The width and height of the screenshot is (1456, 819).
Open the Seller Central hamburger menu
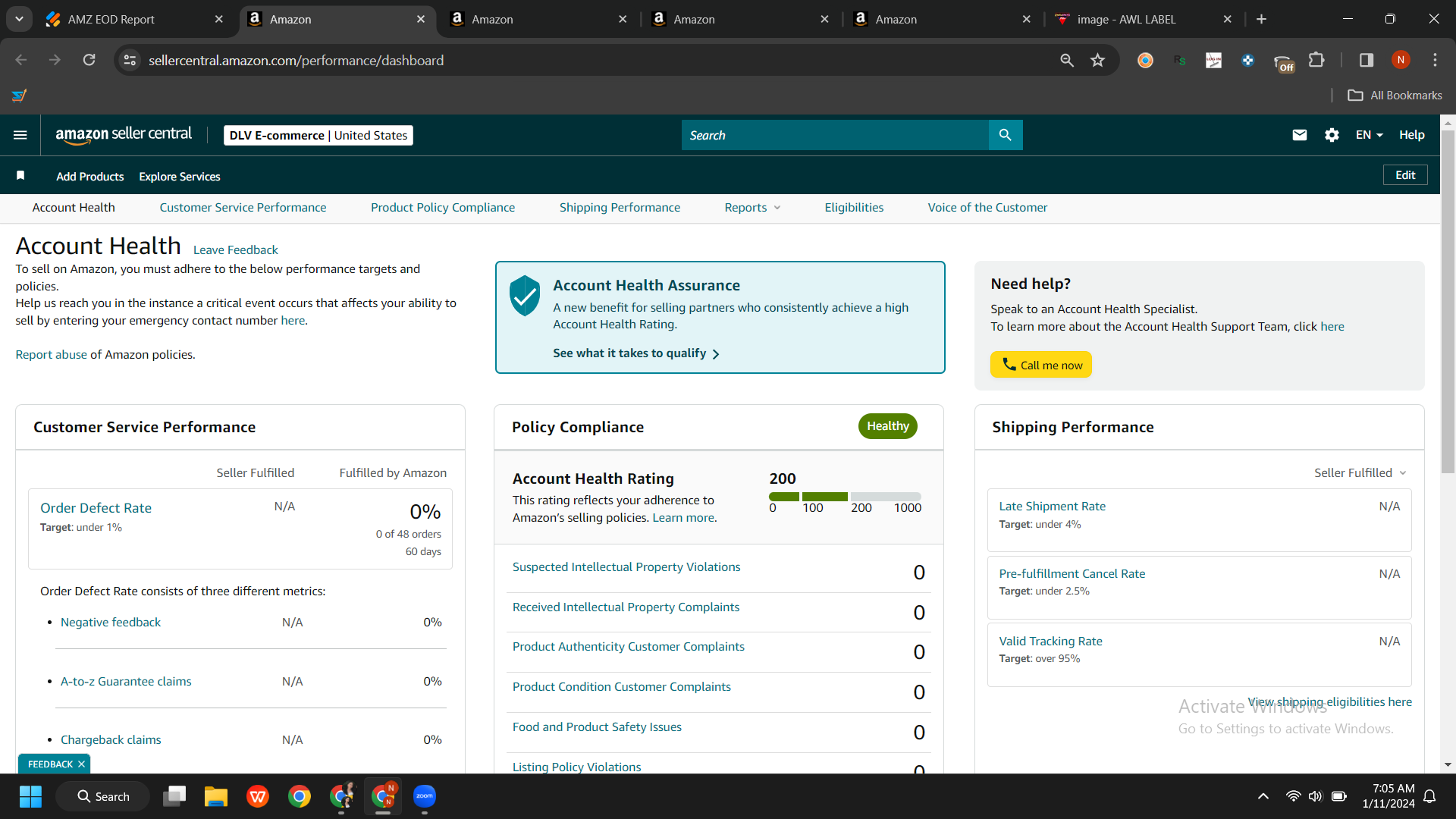20,135
